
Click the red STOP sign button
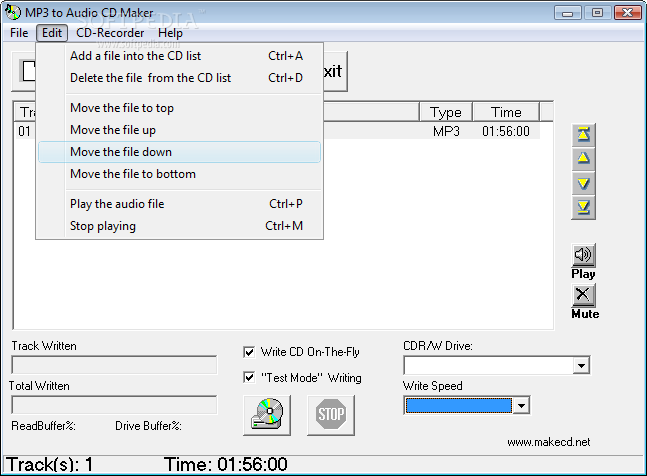331,415
